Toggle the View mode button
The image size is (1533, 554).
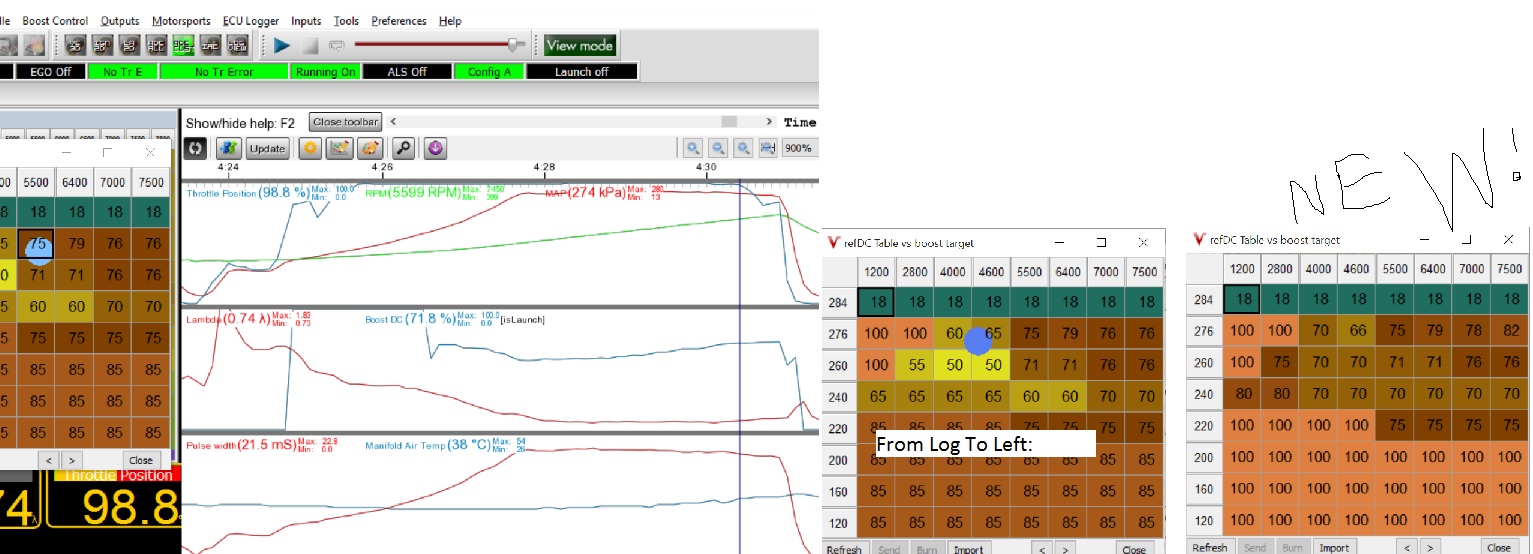click(579, 45)
